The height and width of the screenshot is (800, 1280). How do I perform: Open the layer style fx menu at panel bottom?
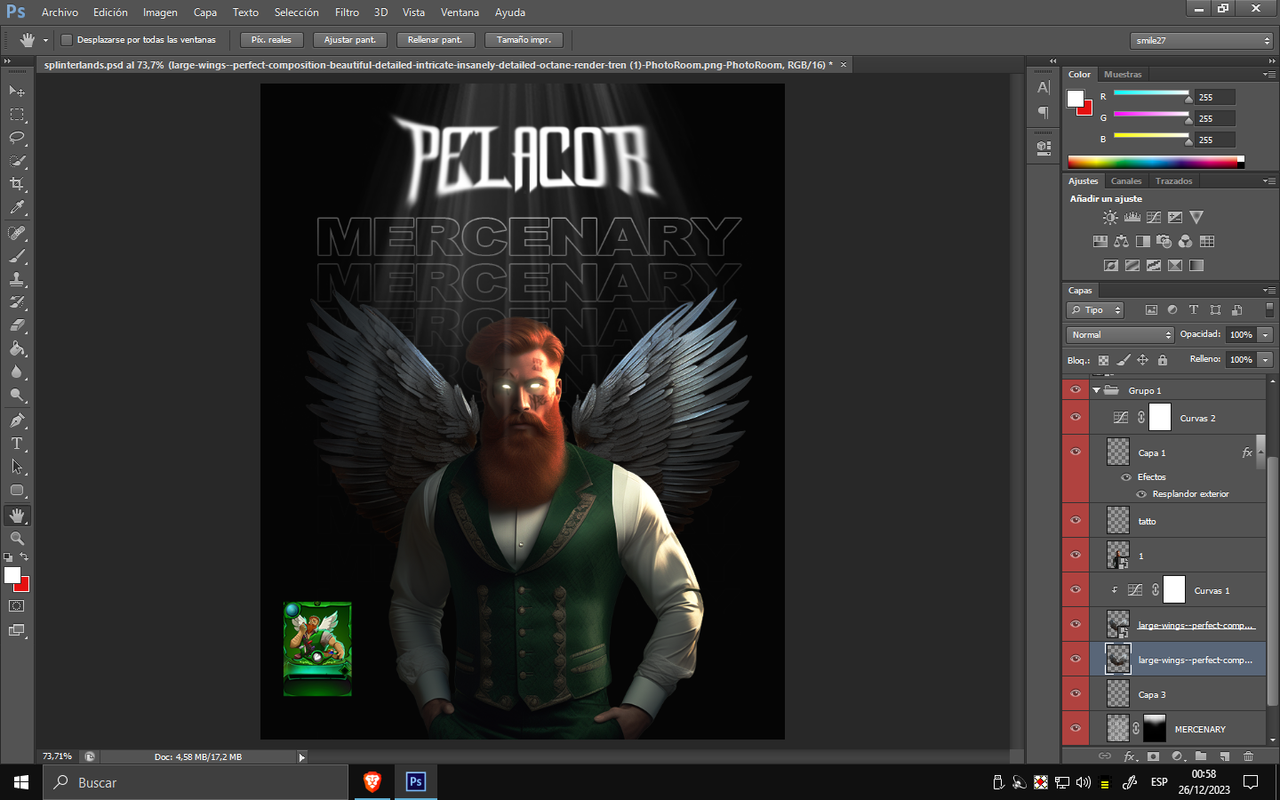[1129, 757]
